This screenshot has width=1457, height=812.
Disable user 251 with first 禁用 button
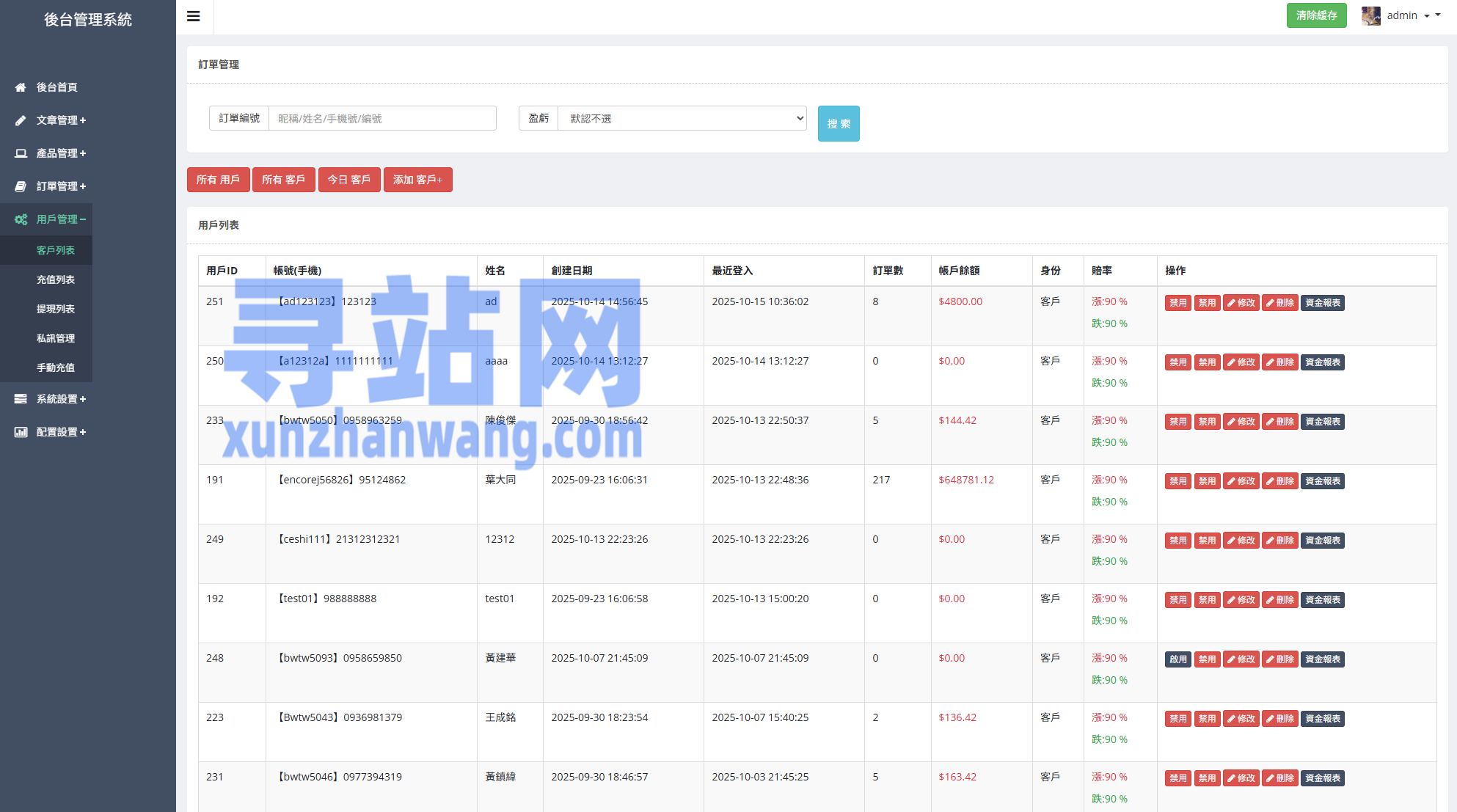point(1177,303)
